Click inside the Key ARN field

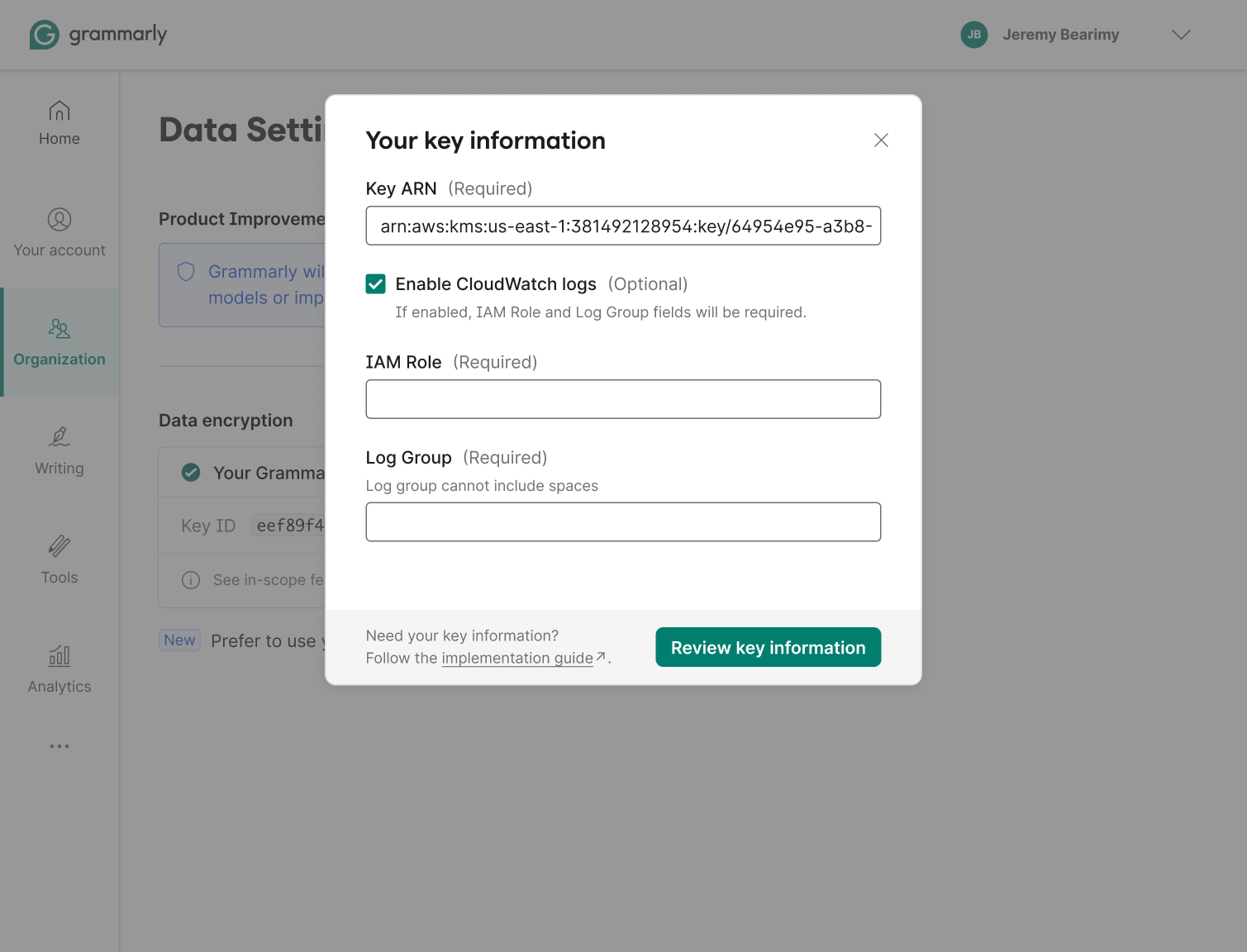coord(623,226)
